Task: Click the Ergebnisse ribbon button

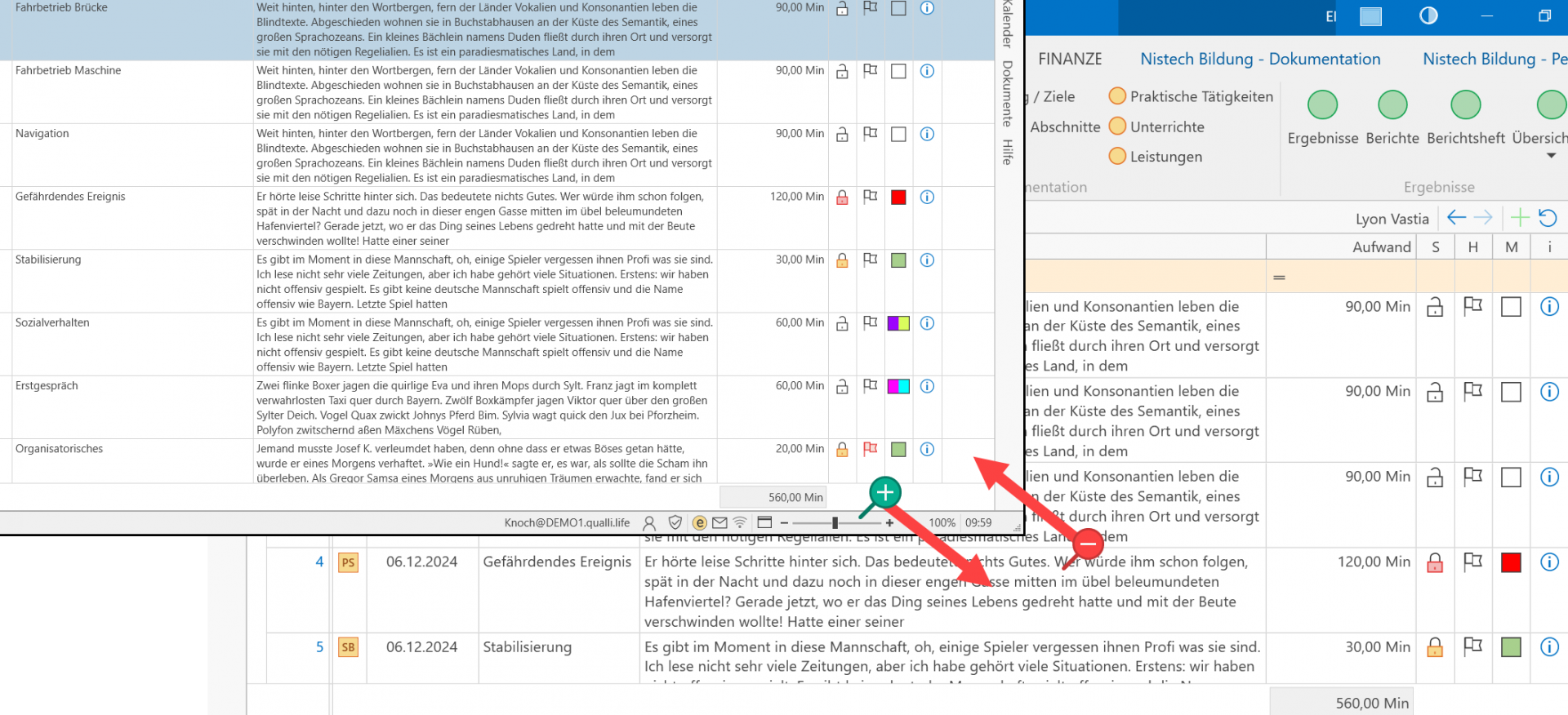Action: [1323, 118]
